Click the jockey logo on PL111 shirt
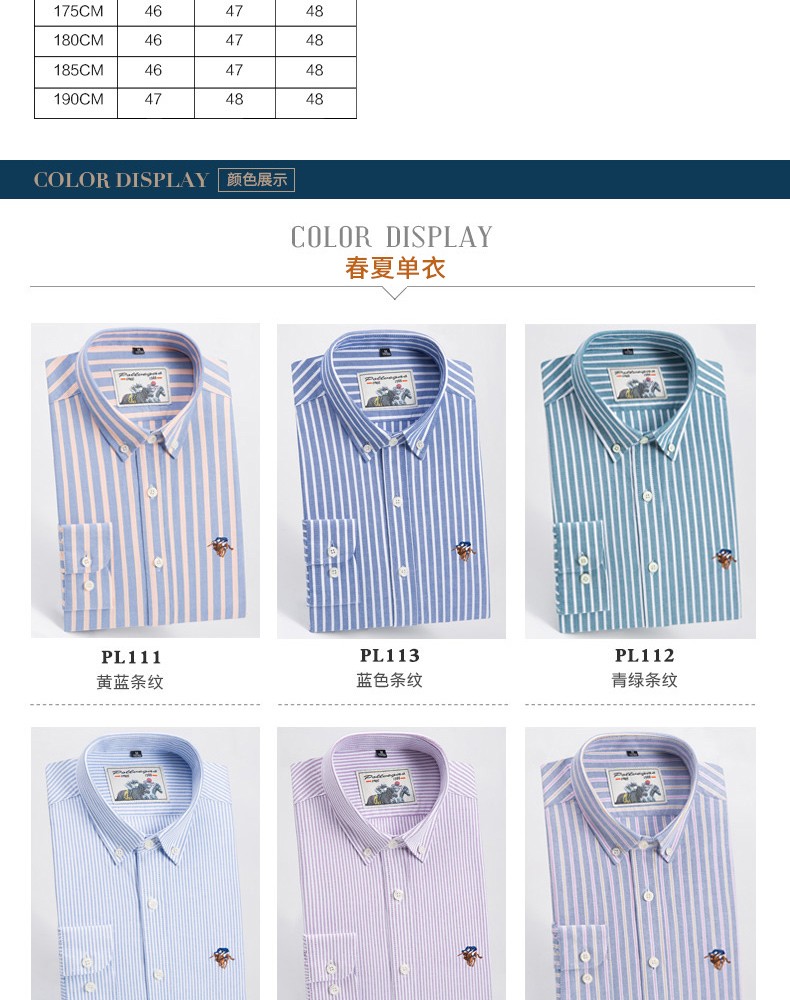The width and height of the screenshot is (790, 1000). 221,547
